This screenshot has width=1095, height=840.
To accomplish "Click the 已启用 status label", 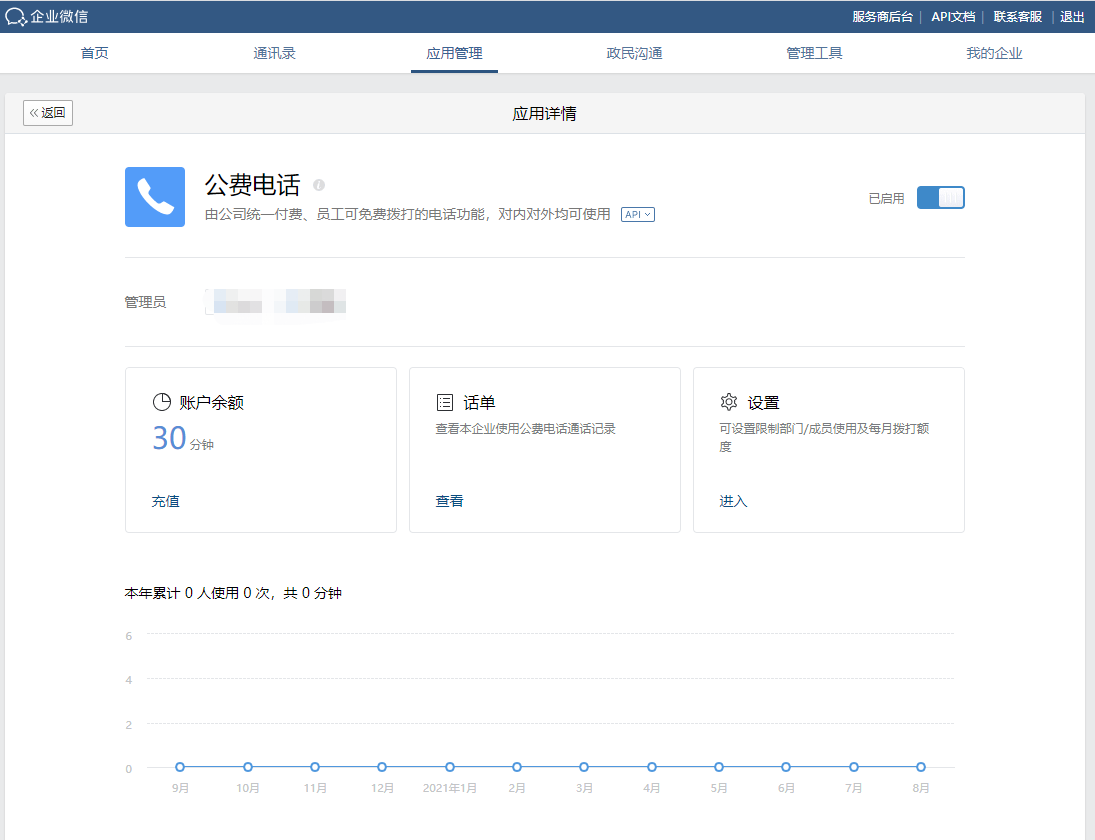I will [x=886, y=198].
